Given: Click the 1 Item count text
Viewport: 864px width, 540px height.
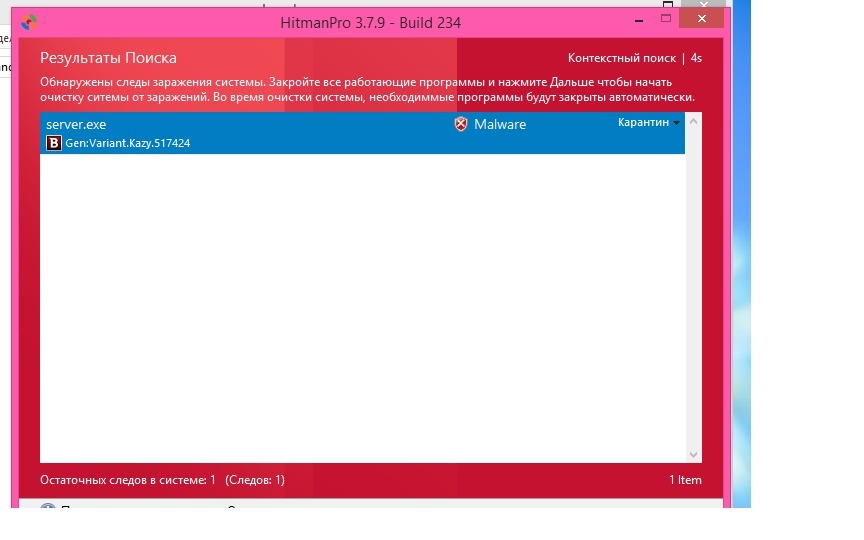Looking at the screenshot, I should point(685,480).
